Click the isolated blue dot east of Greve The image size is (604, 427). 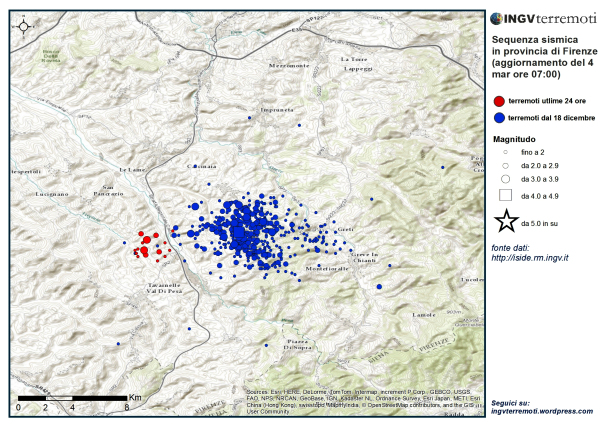click(380, 287)
